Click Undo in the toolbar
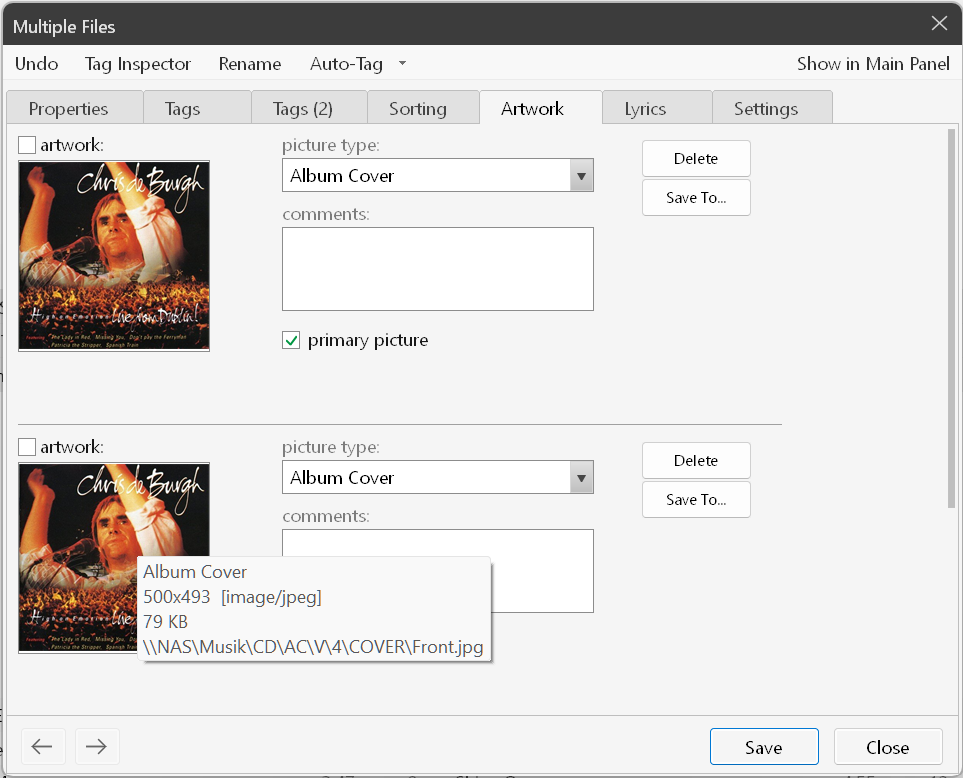This screenshot has height=778, width=963. [x=36, y=64]
